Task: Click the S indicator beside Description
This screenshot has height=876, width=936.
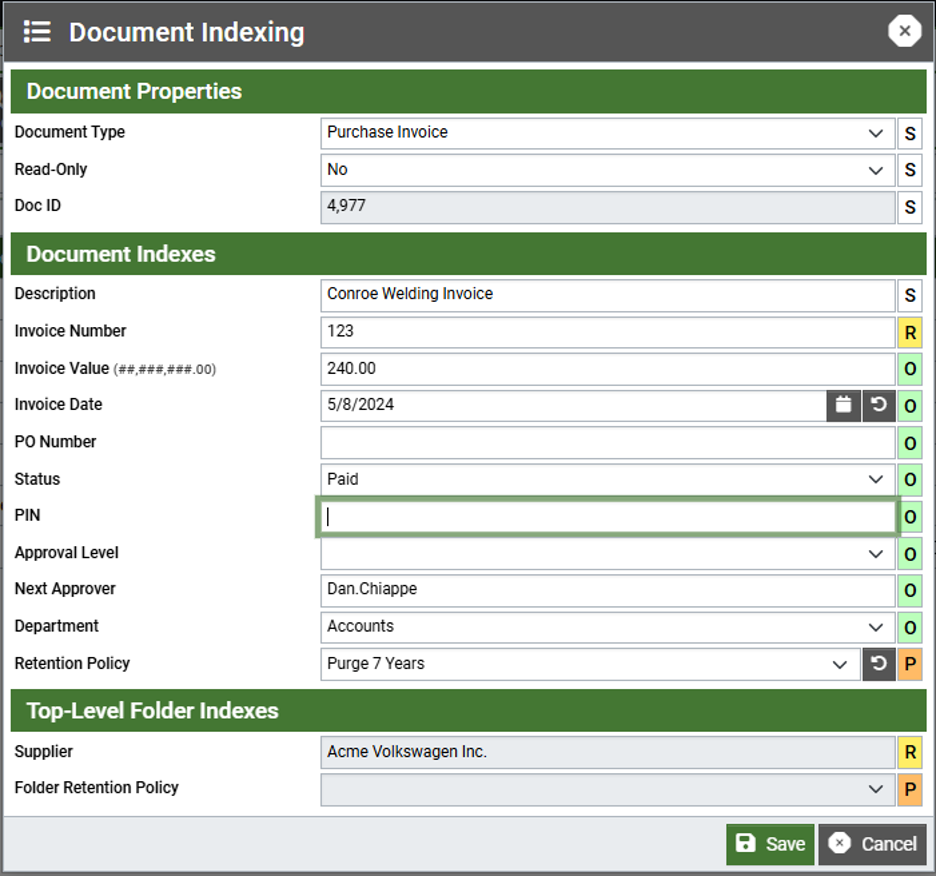Action: (x=910, y=296)
